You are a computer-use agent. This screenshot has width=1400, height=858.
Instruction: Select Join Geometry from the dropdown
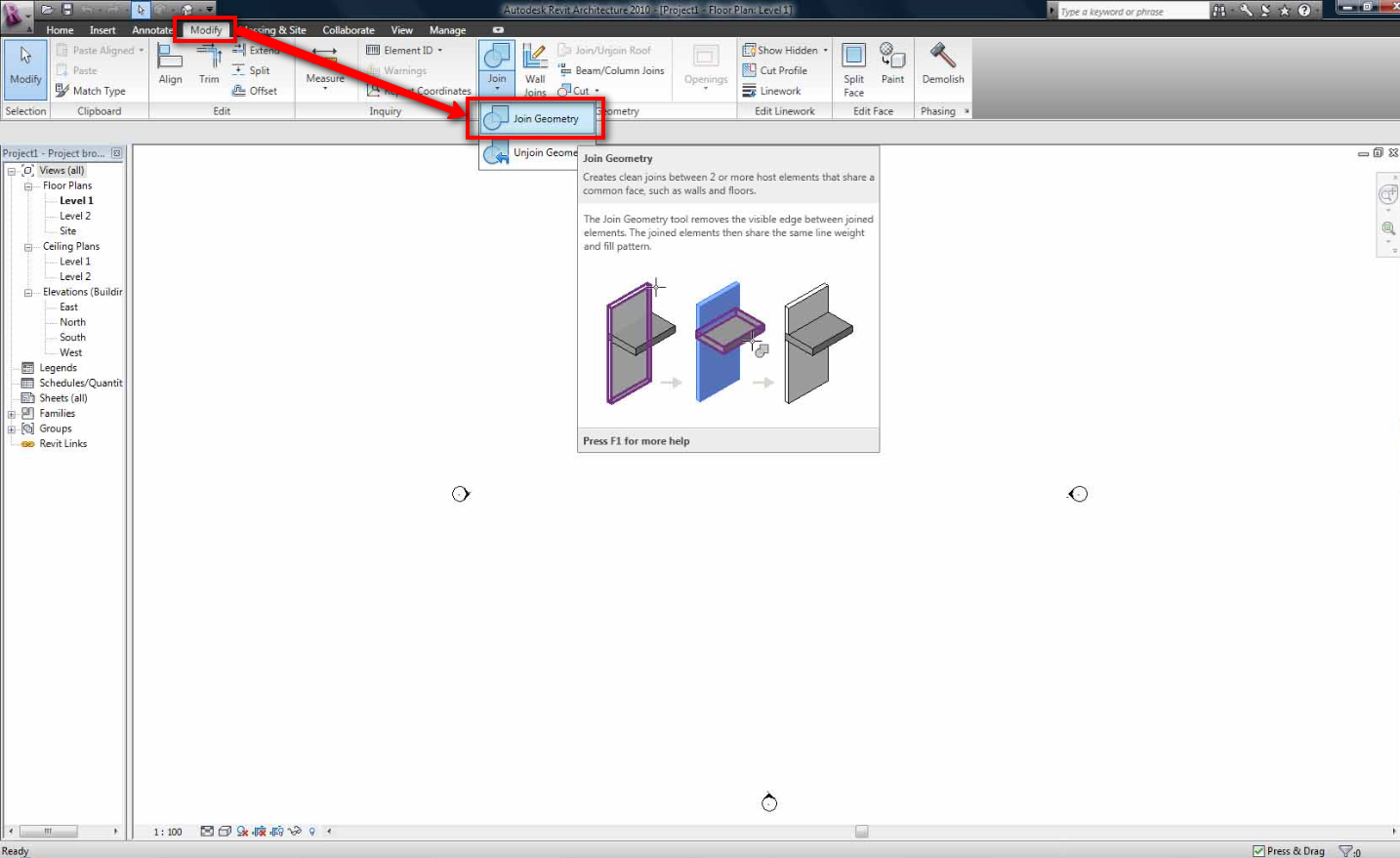pos(537,119)
